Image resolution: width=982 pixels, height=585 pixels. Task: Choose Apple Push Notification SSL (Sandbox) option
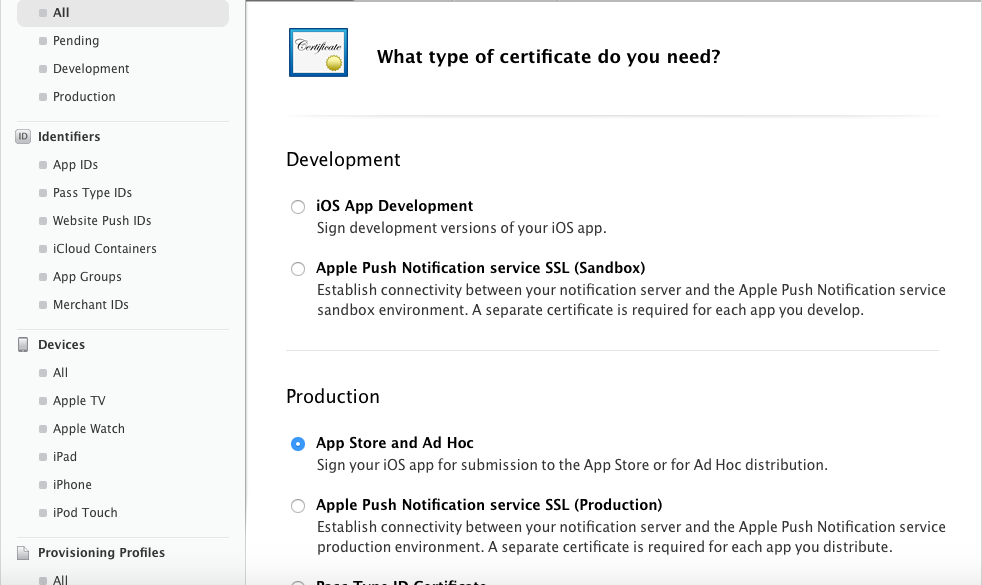click(x=298, y=269)
